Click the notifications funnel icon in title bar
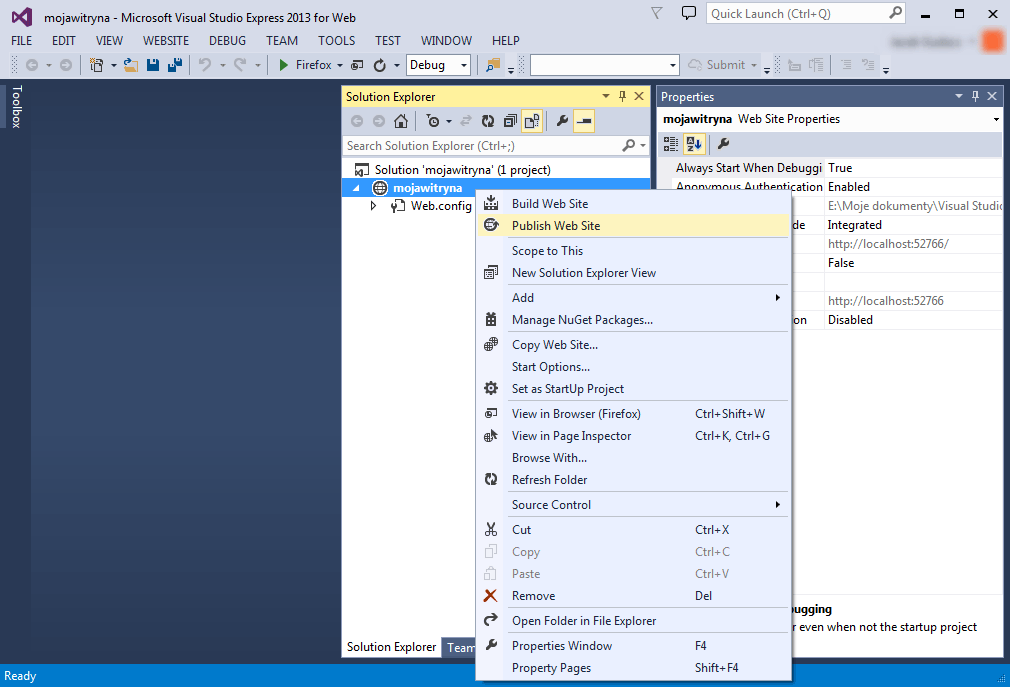 (656, 14)
